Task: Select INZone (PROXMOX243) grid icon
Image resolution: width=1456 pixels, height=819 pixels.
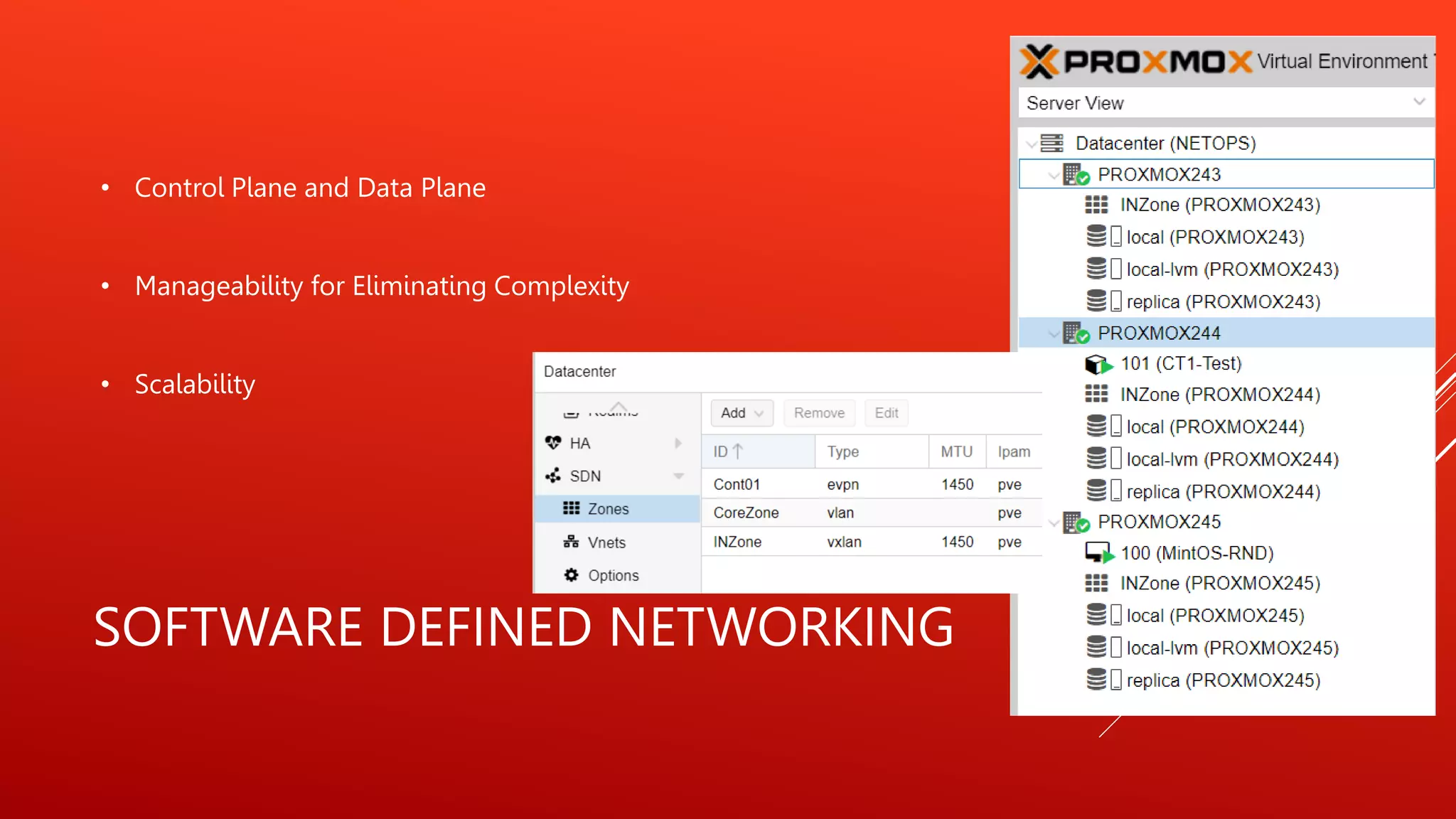Action: pyautogui.click(x=1096, y=205)
